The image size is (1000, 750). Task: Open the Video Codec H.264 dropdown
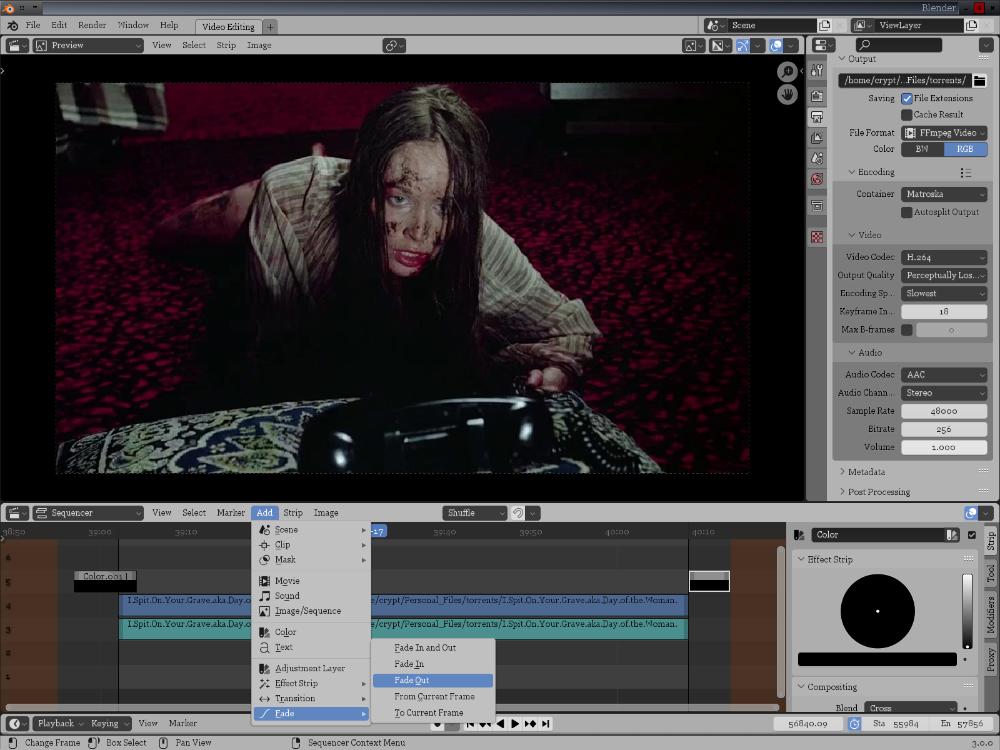tap(945, 257)
